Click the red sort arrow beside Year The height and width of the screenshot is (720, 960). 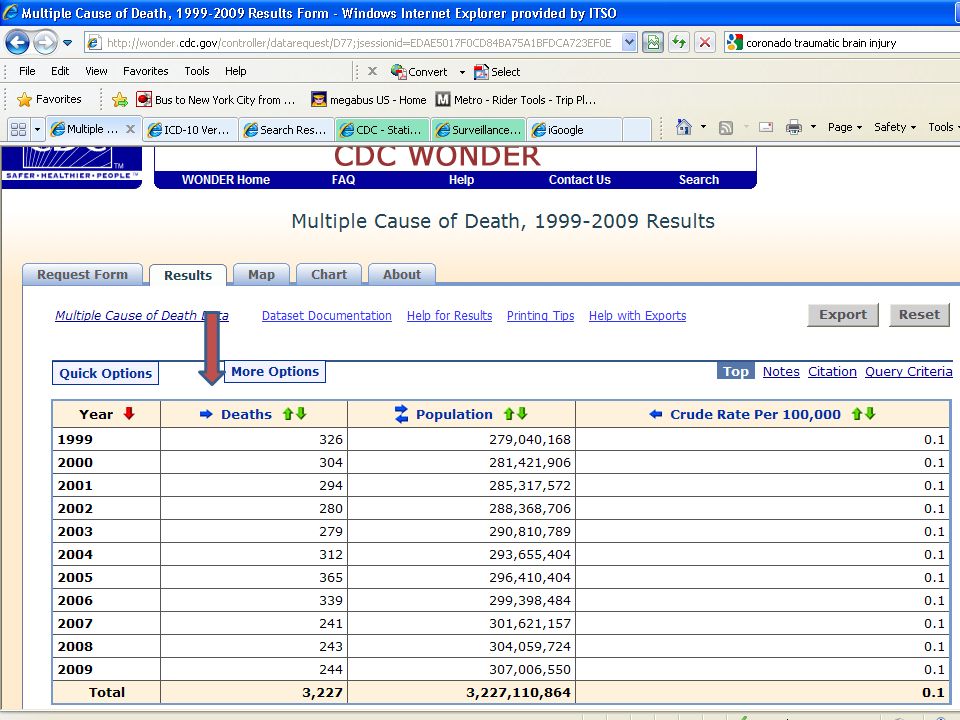click(129, 414)
